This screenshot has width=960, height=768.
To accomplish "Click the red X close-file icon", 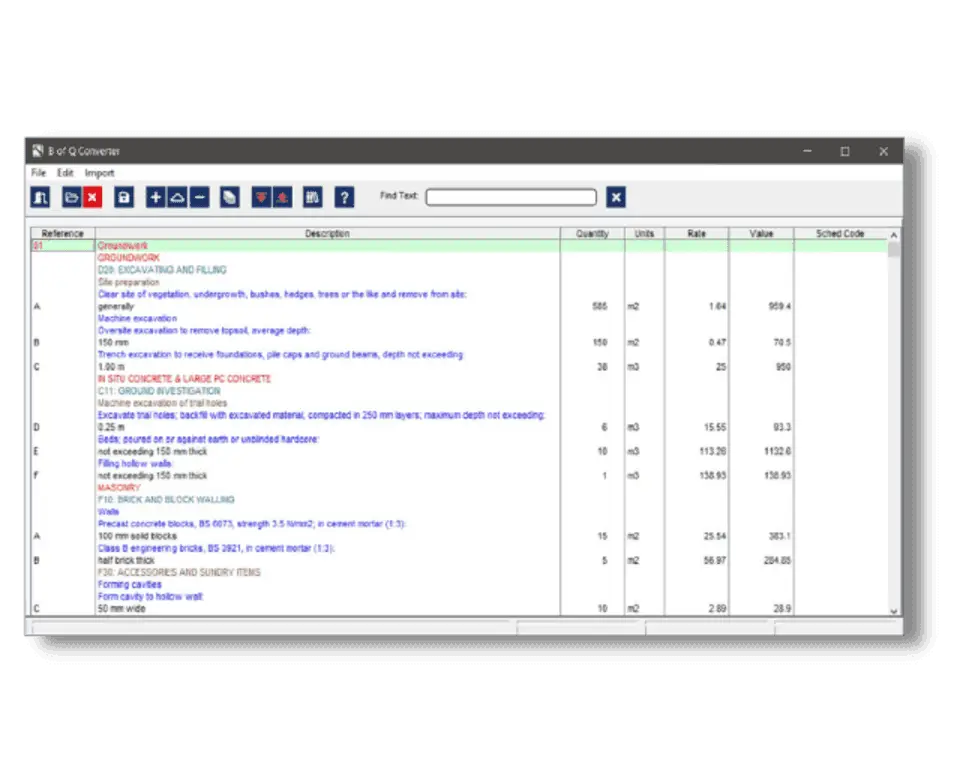I will point(92,197).
